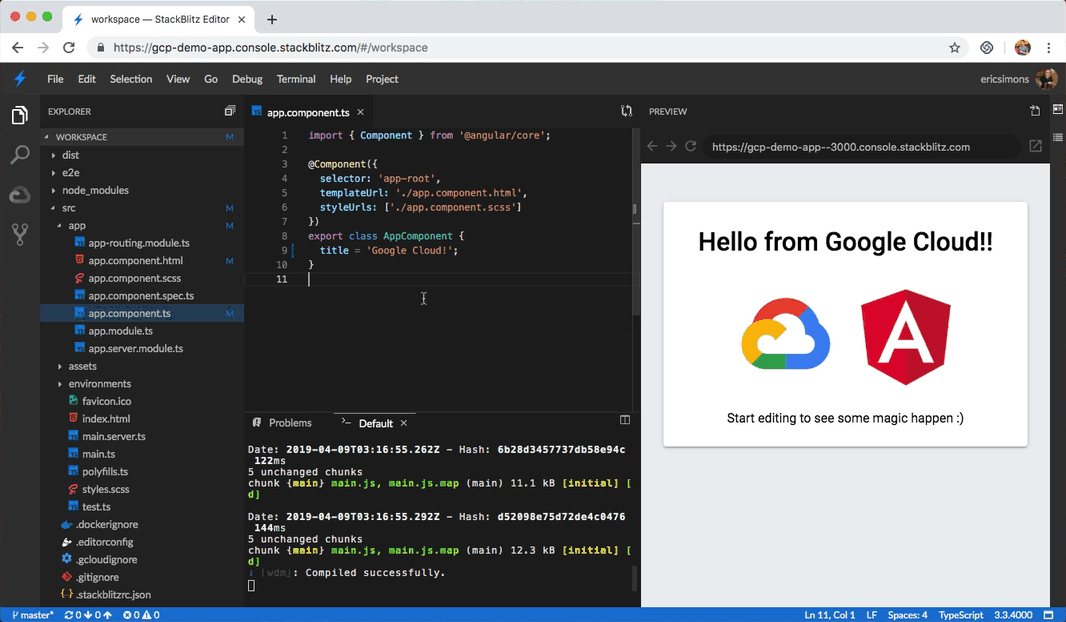Collapse the src folder
Screen dimensions: 1066x622
[68, 208]
